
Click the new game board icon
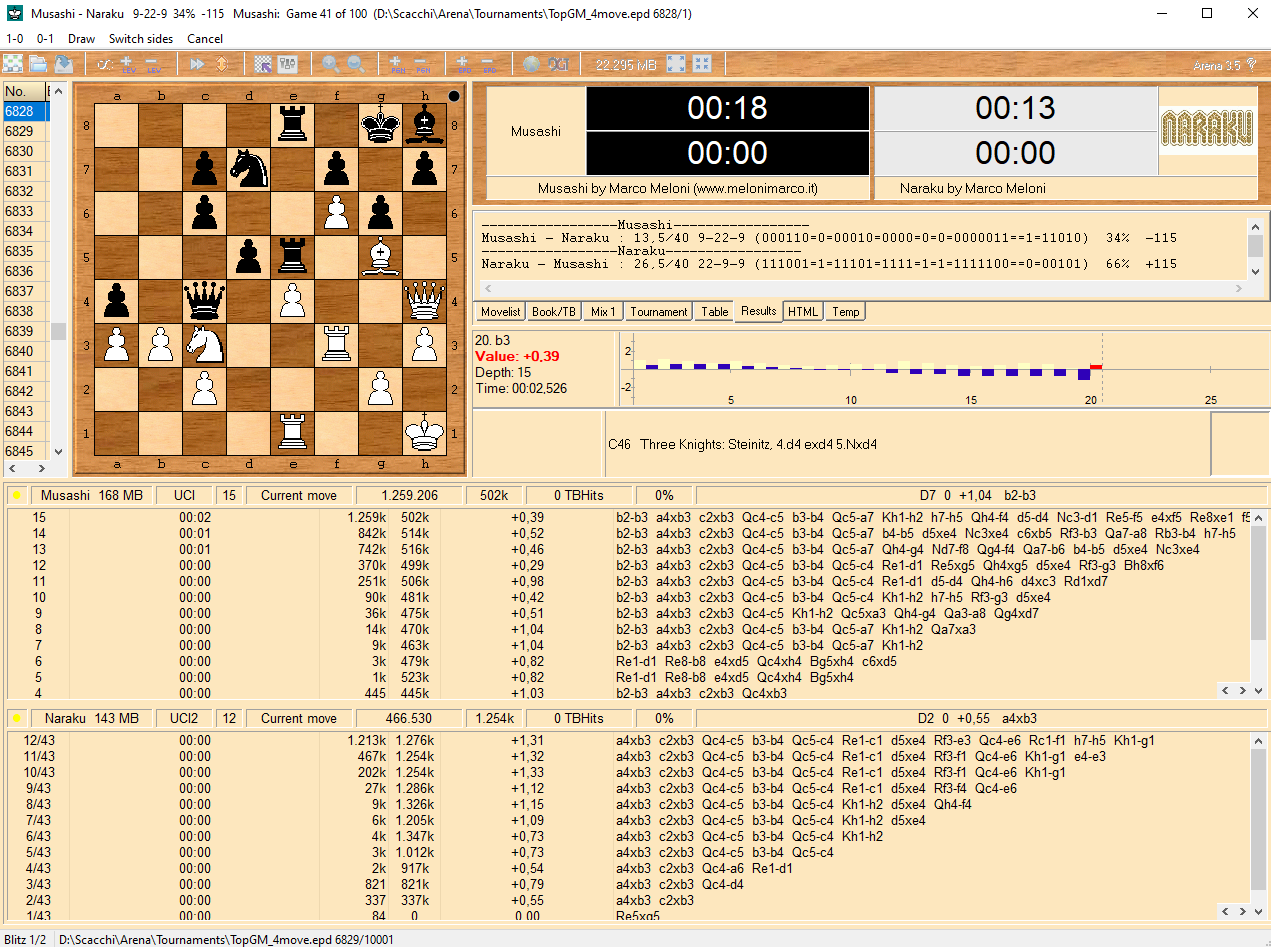coord(13,64)
